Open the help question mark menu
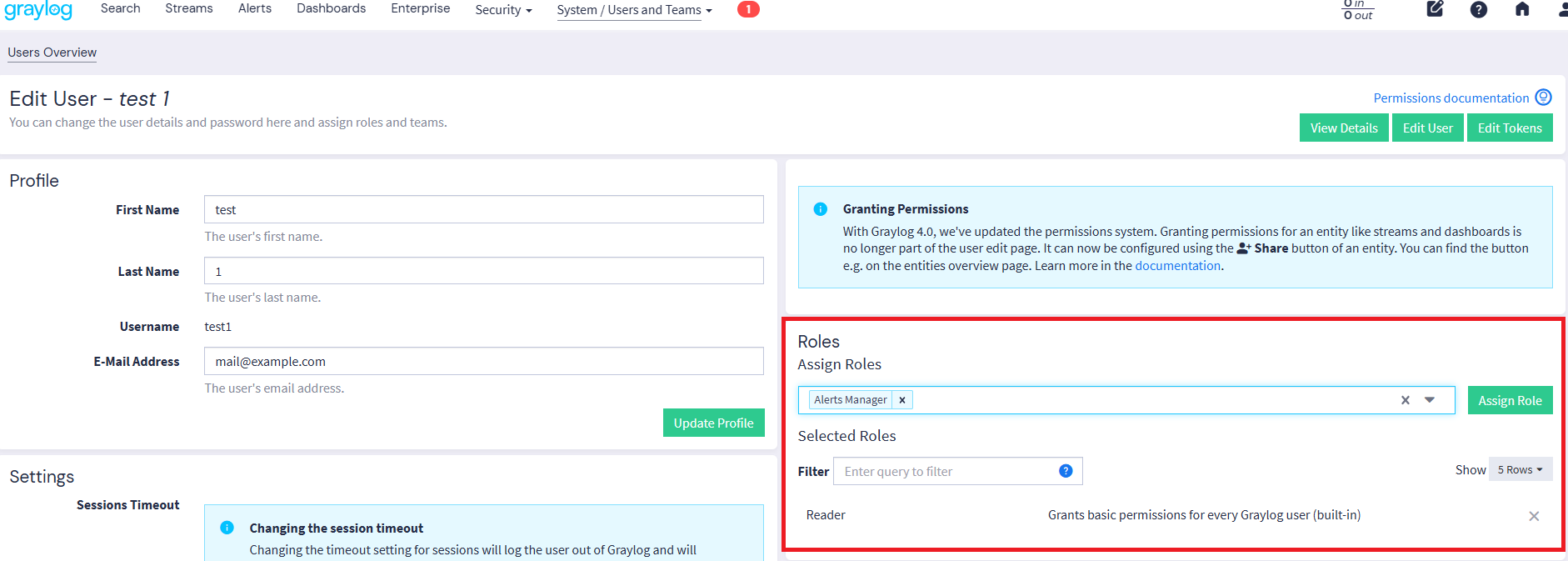The height and width of the screenshot is (561, 1568). click(x=1478, y=9)
